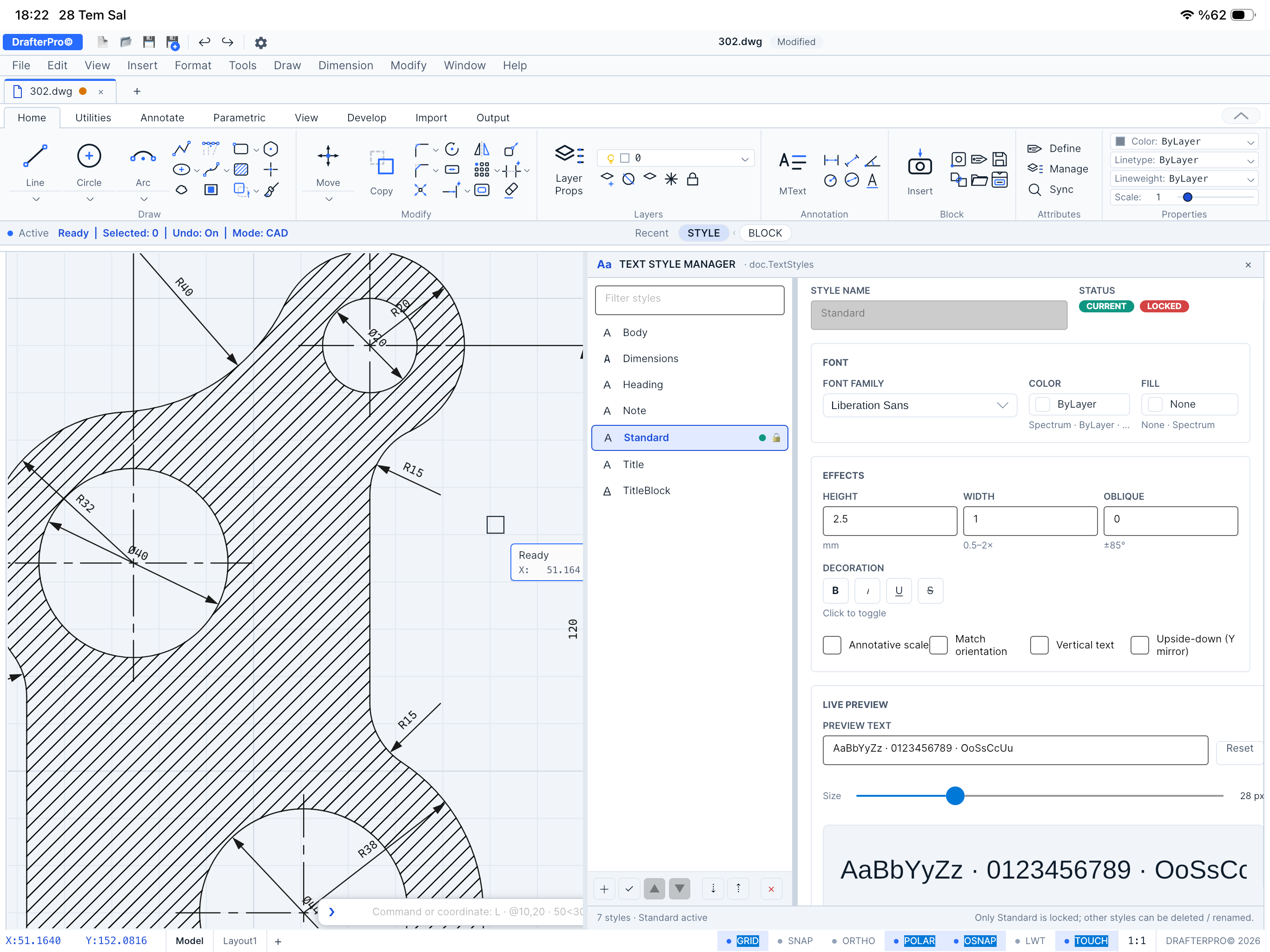This screenshot has width=1270, height=952.
Task: Toggle ORTHO mode in status bar
Action: pos(853,940)
